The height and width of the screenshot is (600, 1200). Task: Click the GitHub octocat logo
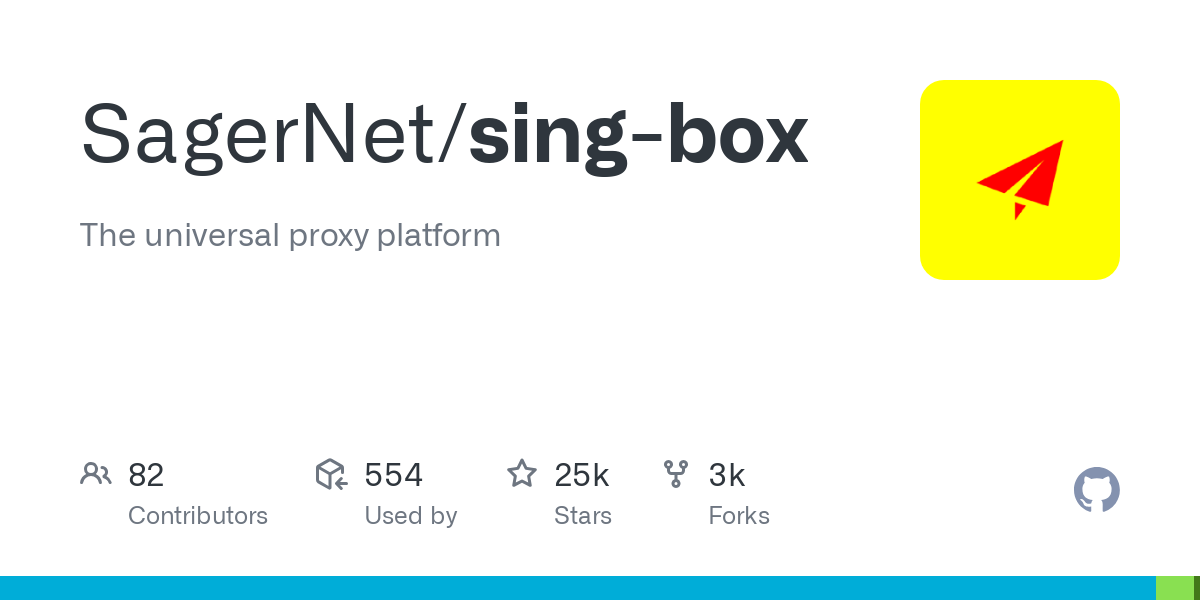(1097, 490)
